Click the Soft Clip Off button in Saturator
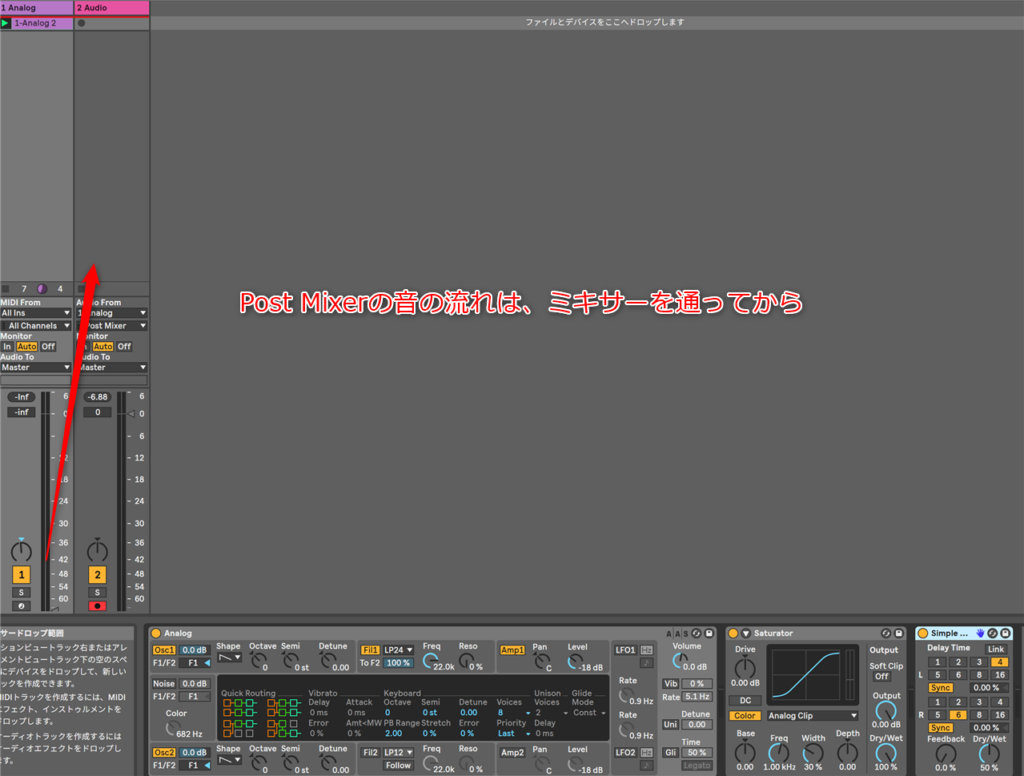 coord(882,676)
